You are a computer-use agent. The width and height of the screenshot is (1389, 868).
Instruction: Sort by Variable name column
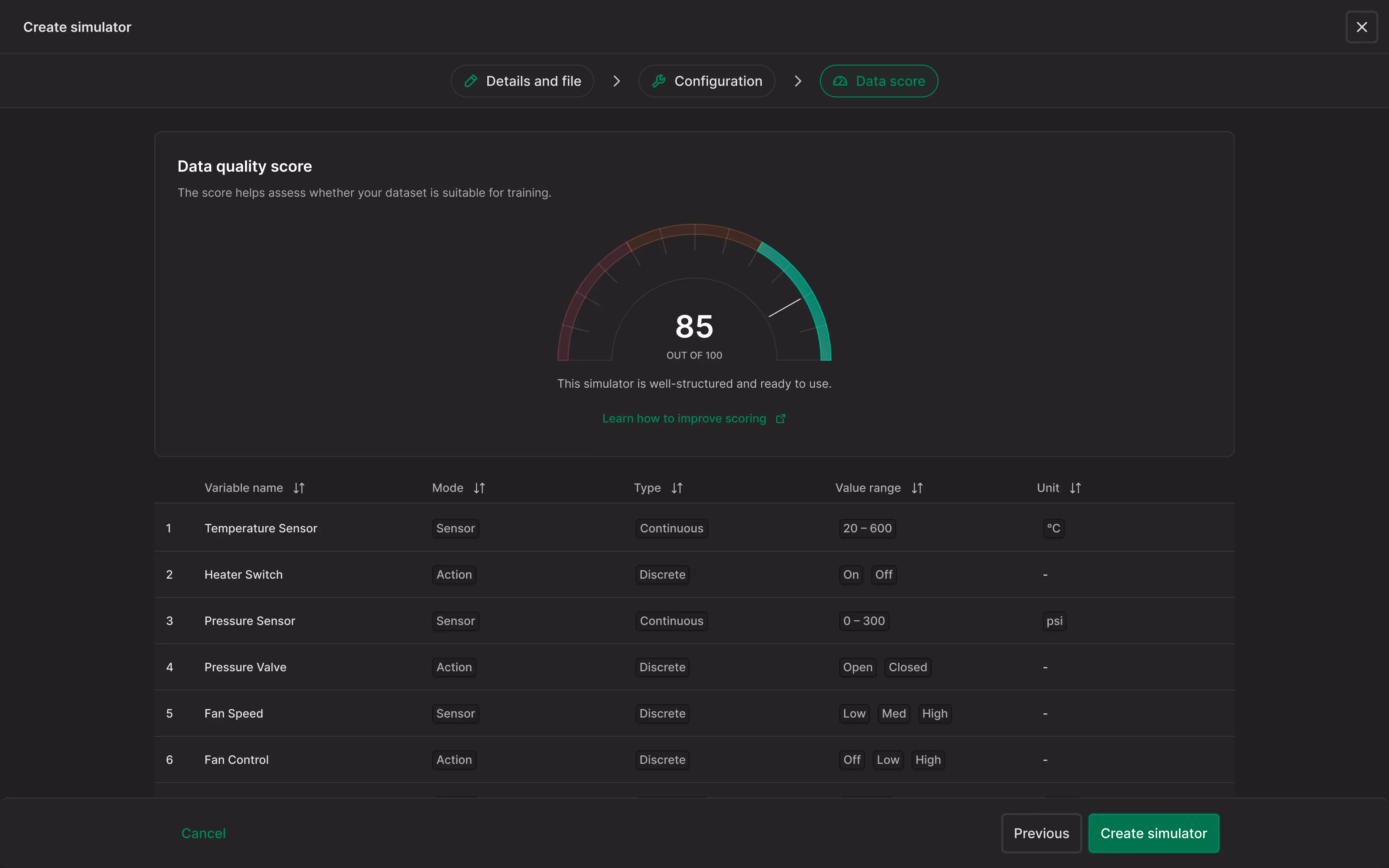(x=299, y=488)
